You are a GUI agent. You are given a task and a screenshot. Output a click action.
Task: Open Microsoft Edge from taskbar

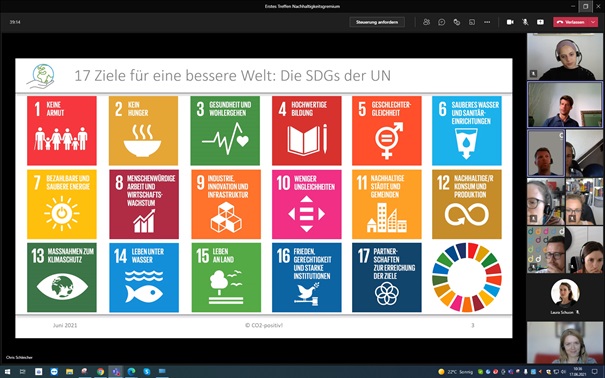pyautogui.click(x=131, y=372)
